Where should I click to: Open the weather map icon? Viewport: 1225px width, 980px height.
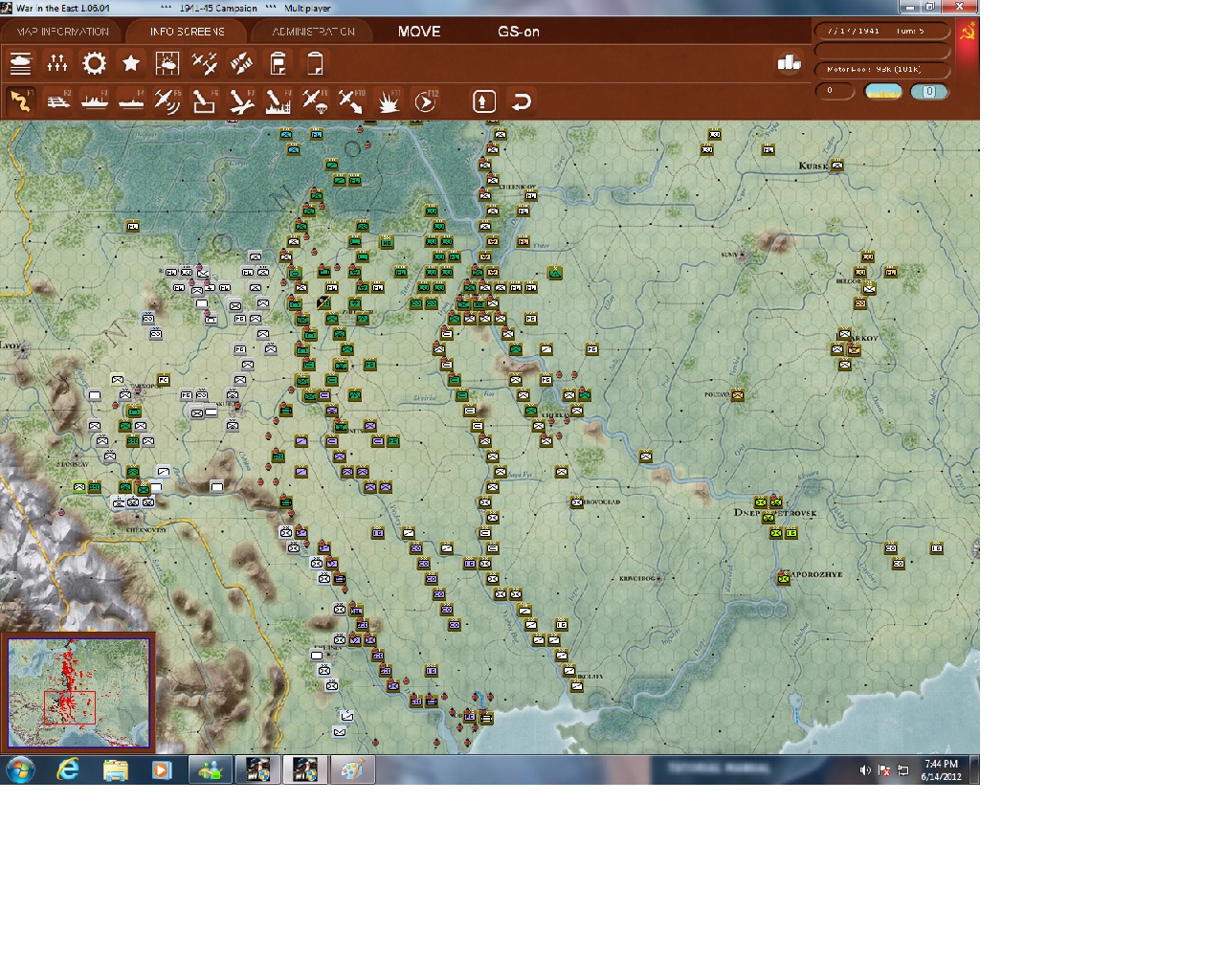coord(167,64)
